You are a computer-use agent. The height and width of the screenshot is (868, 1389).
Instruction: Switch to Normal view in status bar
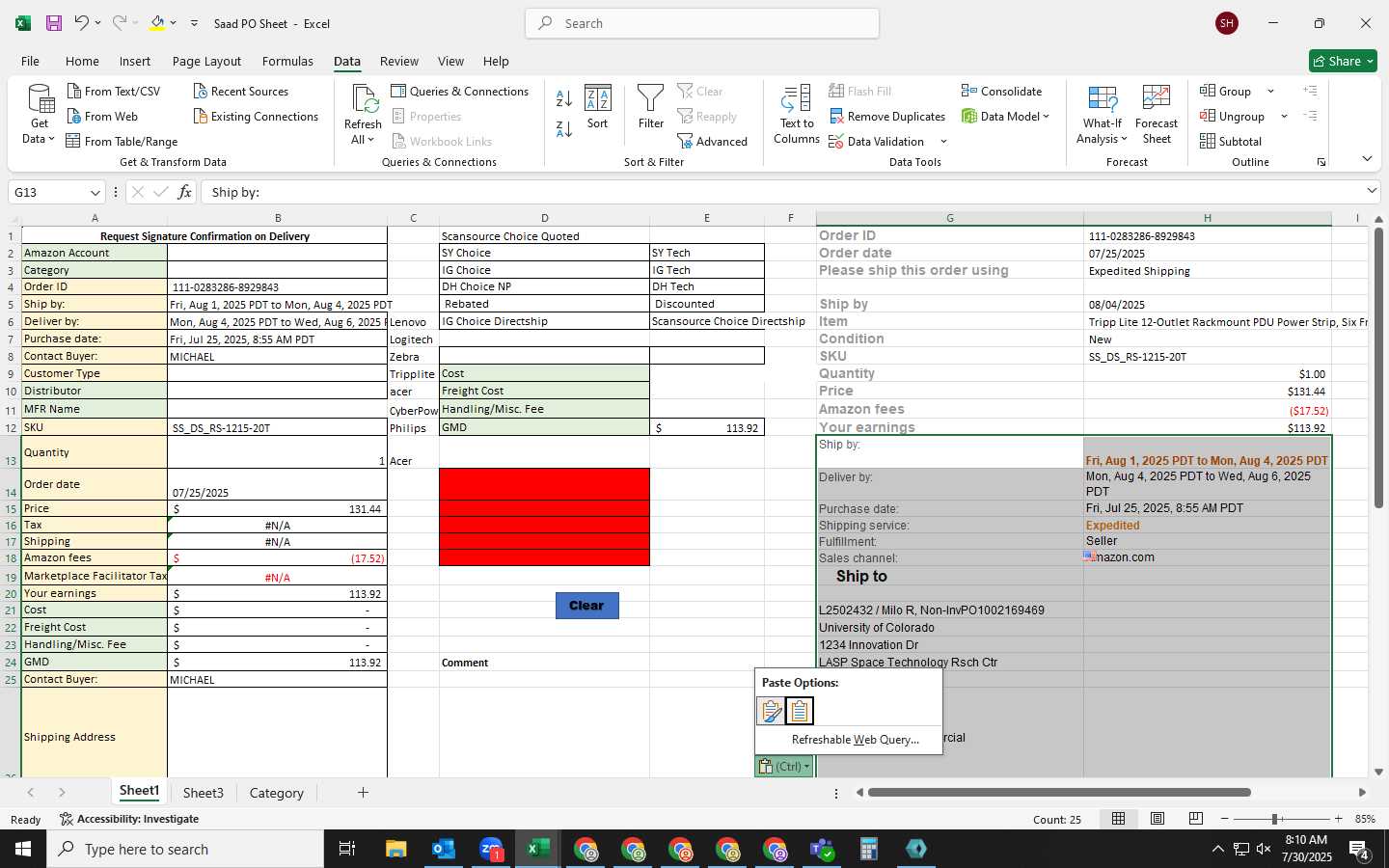click(x=1119, y=819)
